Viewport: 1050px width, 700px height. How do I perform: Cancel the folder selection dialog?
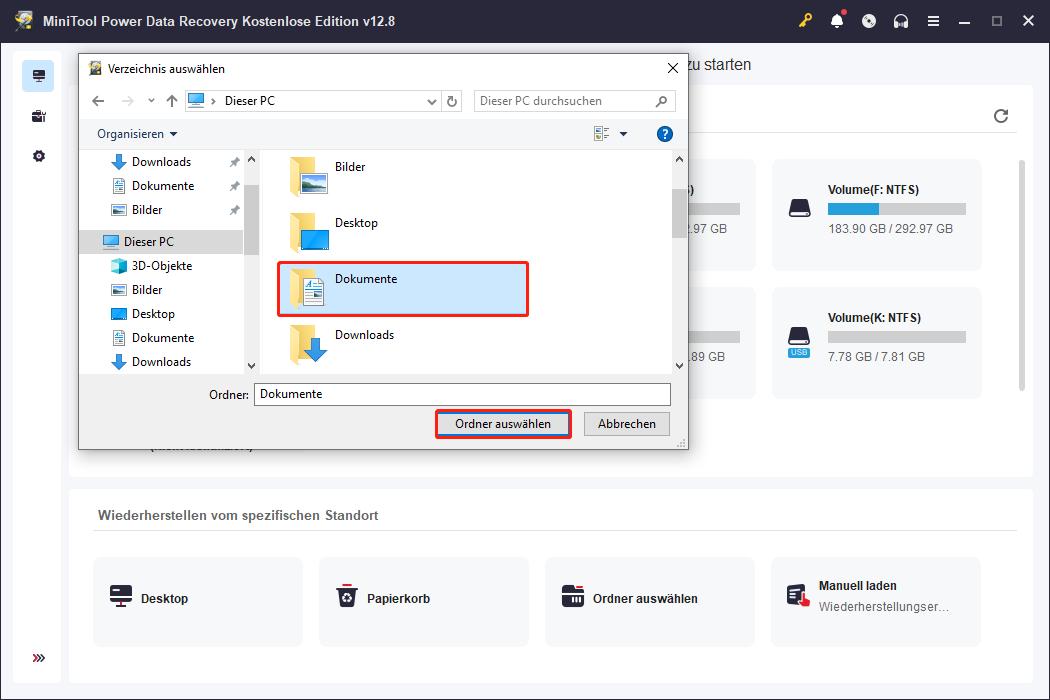(626, 423)
